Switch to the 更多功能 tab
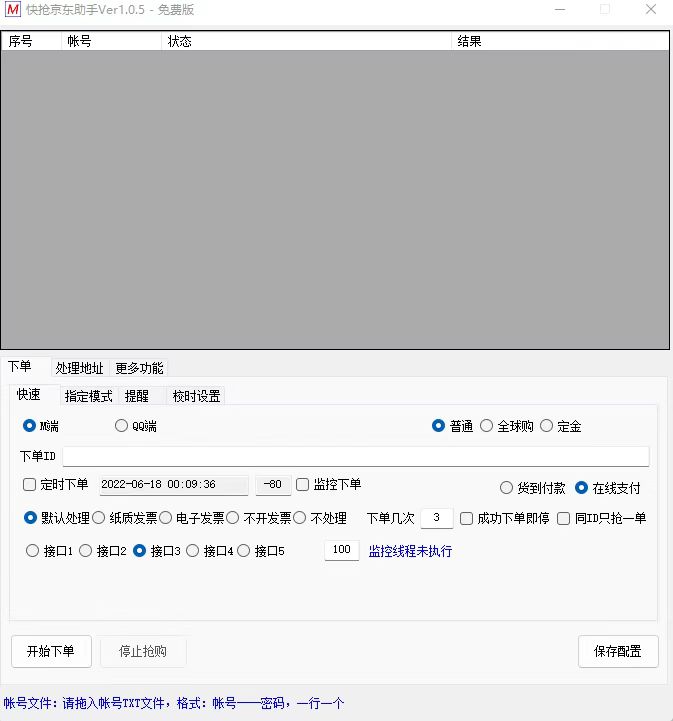 (x=139, y=368)
